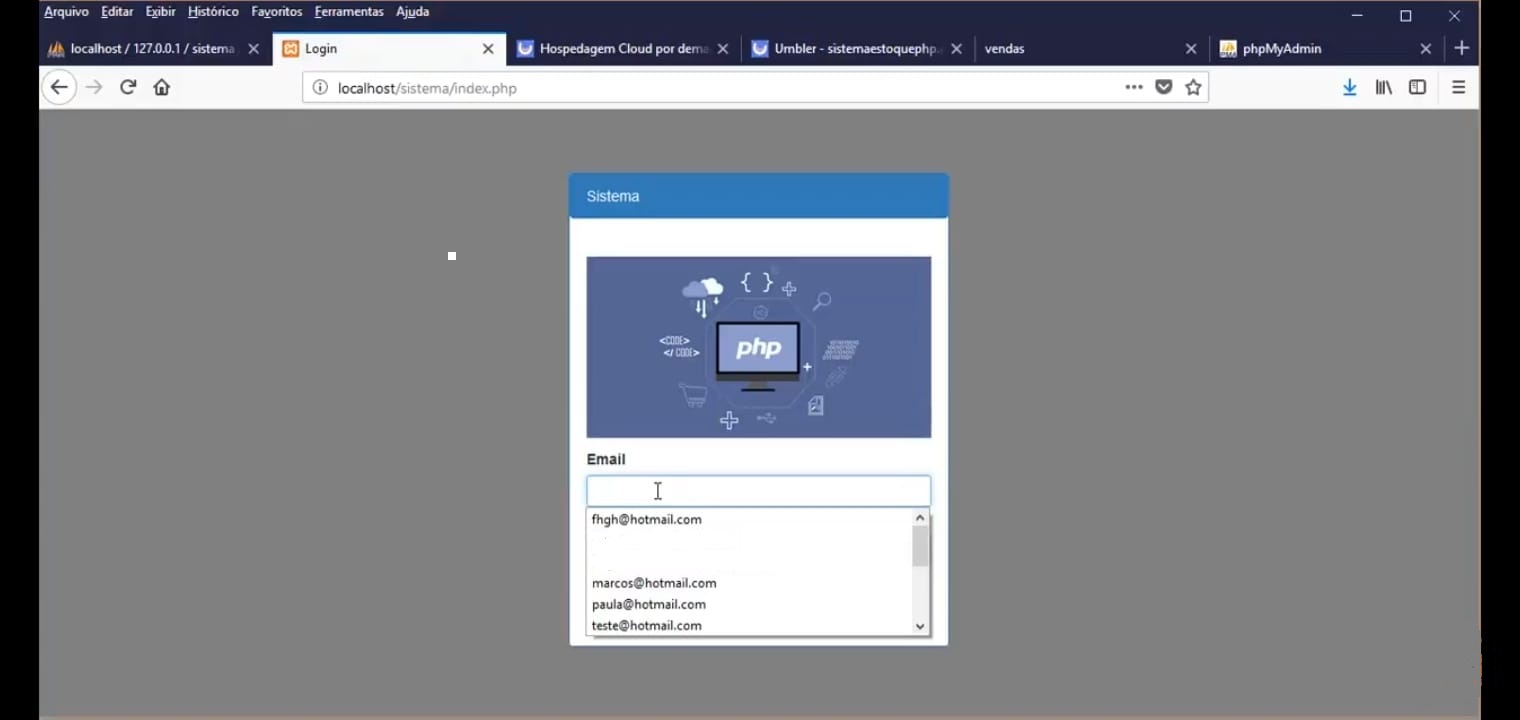1520x720 pixels.
Task: Minimize the browser window
Action: click(x=1357, y=15)
